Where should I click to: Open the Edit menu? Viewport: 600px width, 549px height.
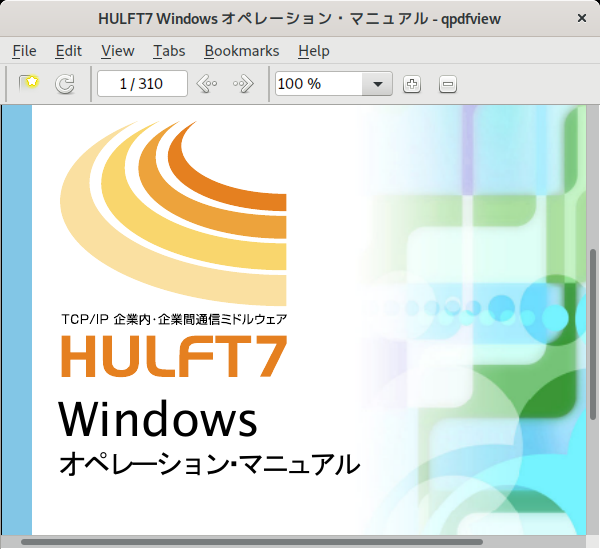[x=68, y=51]
